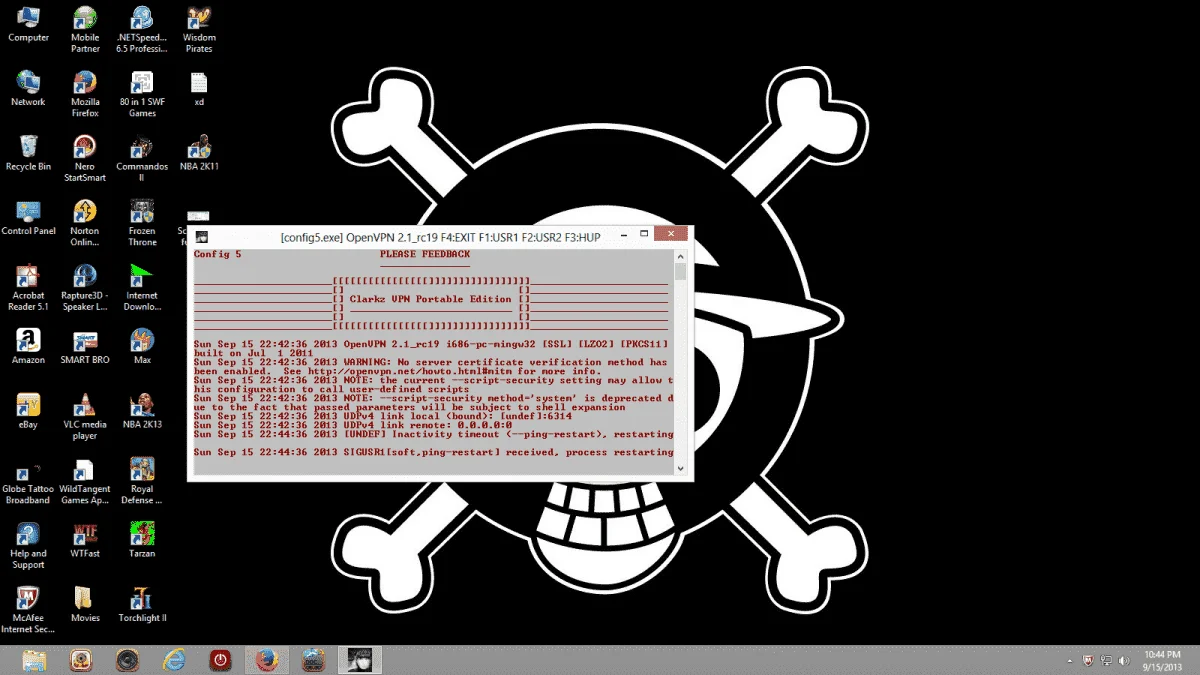Select the SMART BRO desktop icon
Screen dimensions: 1200x675
tap(85, 346)
